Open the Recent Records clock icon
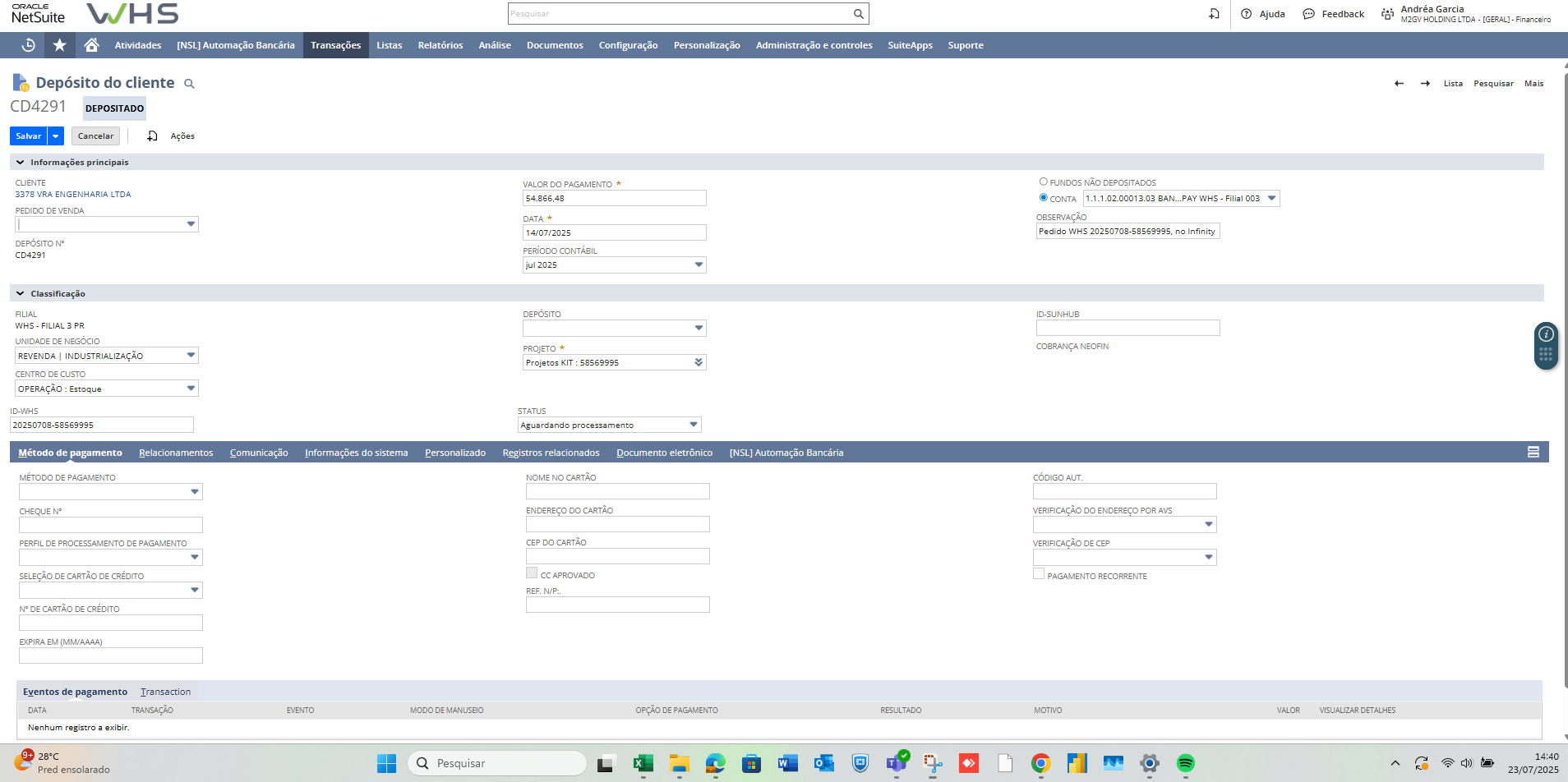Screen dimensions: 1568x782 click(28, 45)
